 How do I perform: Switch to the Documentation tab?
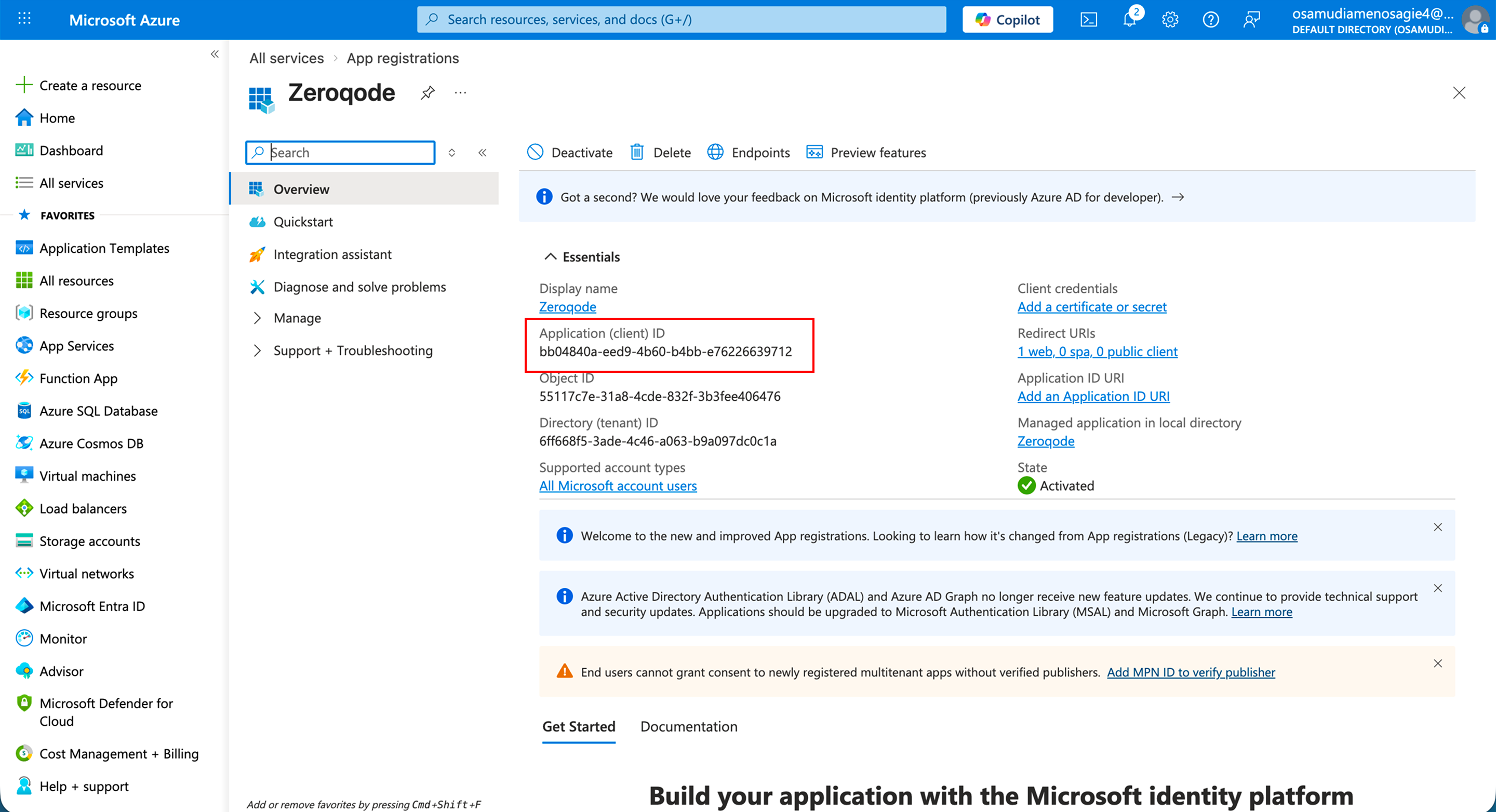tap(688, 727)
